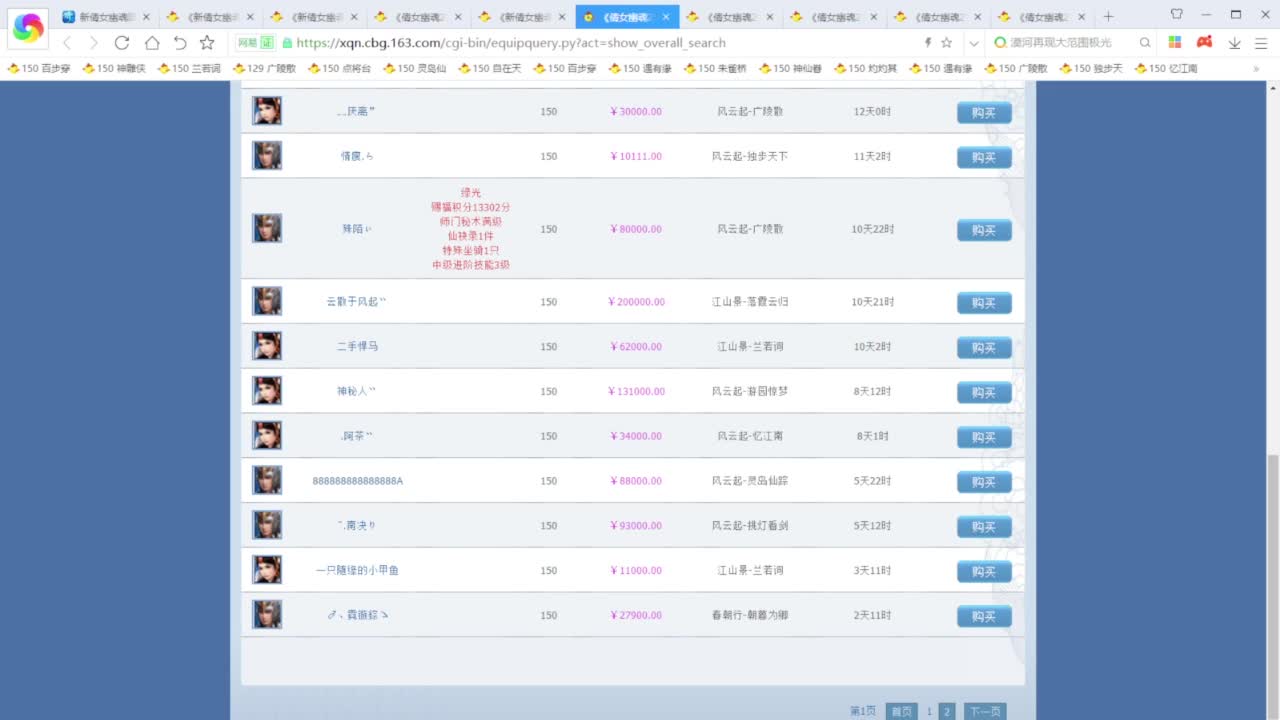Click 下一页 next page link
The height and width of the screenshot is (720, 1280).
pyautogui.click(x=984, y=711)
